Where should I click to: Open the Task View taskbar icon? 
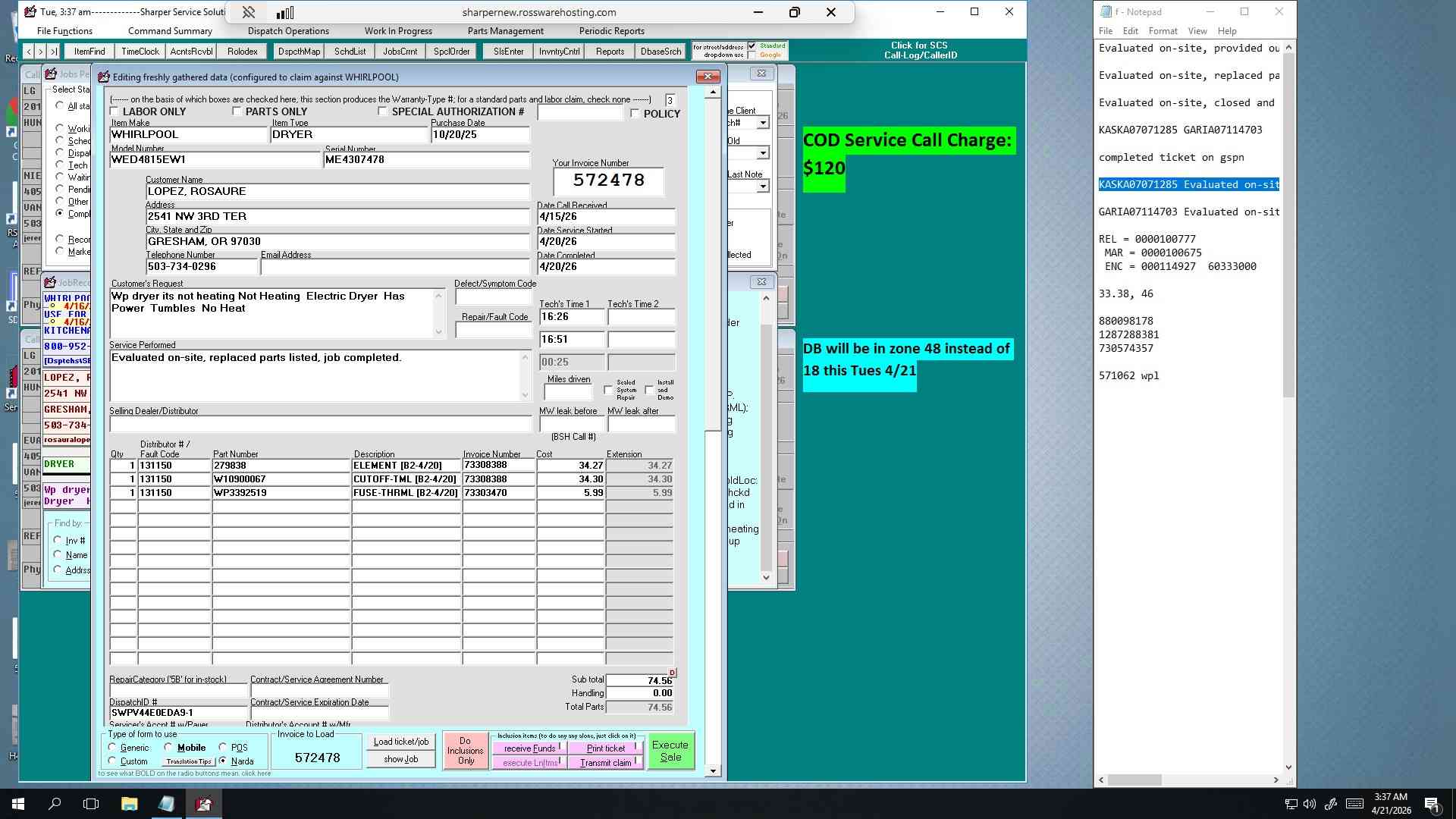click(x=91, y=804)
